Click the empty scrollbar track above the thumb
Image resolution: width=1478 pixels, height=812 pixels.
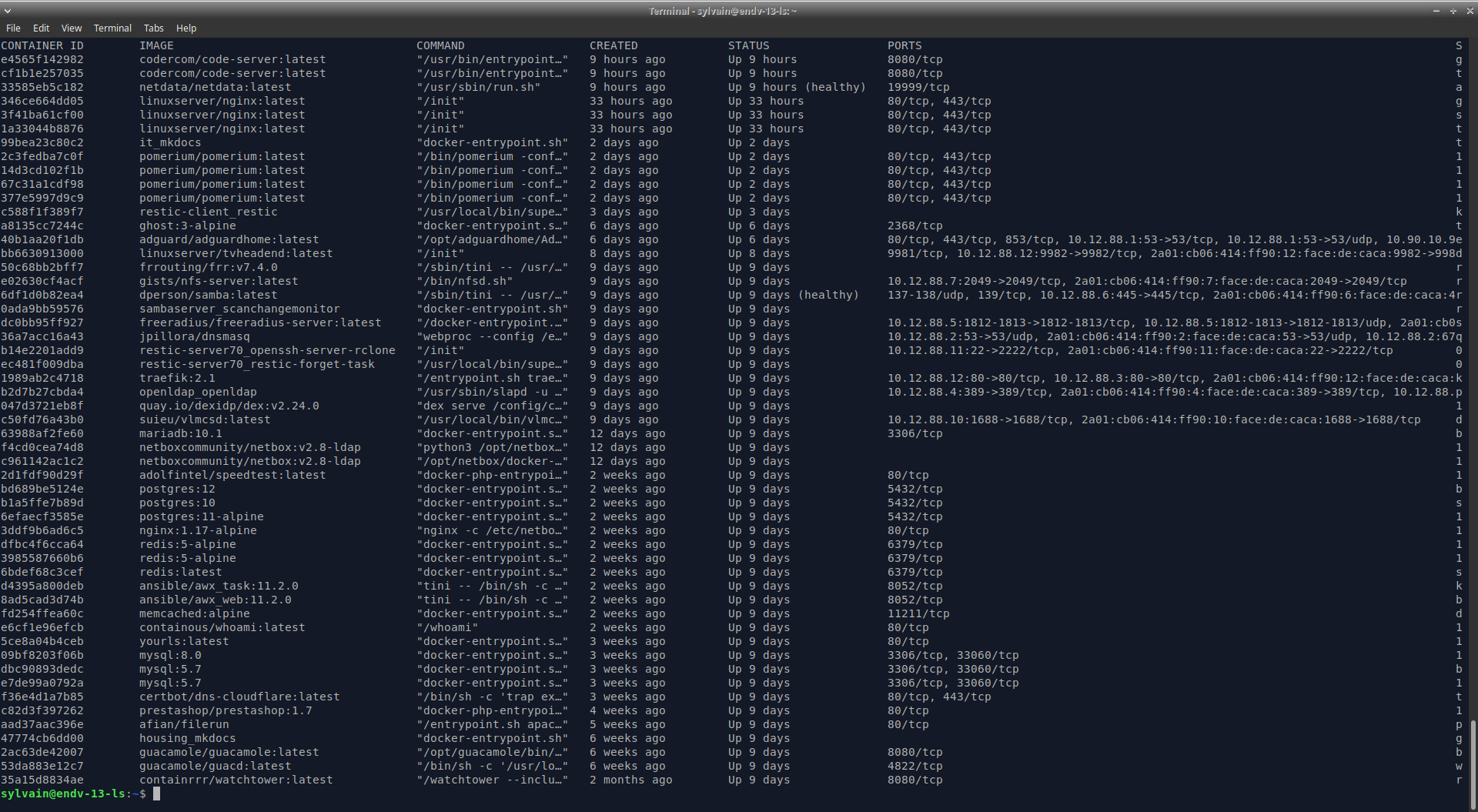tap(1473, 385)
